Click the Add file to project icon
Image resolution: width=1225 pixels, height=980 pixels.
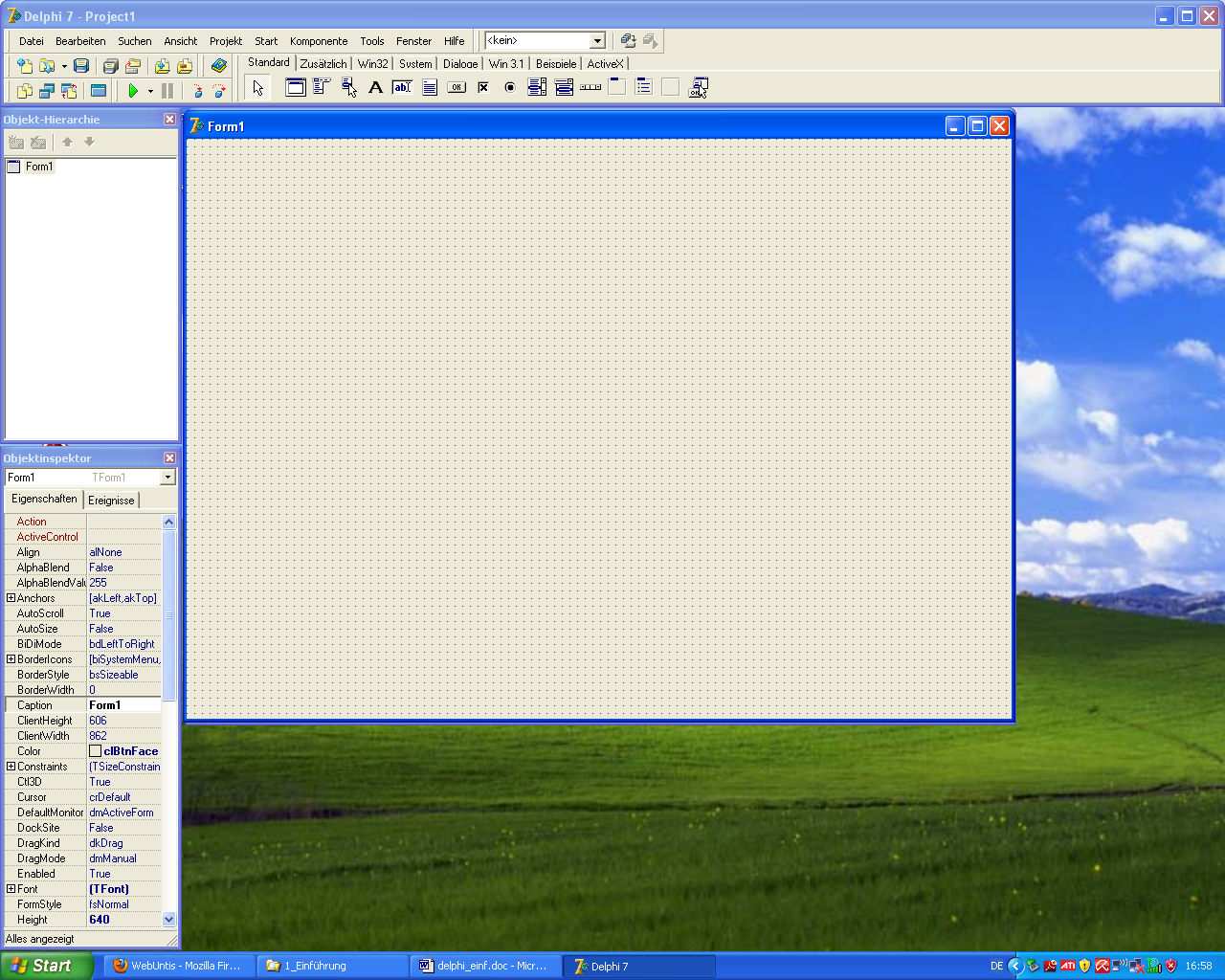click(x=163, y=66)
